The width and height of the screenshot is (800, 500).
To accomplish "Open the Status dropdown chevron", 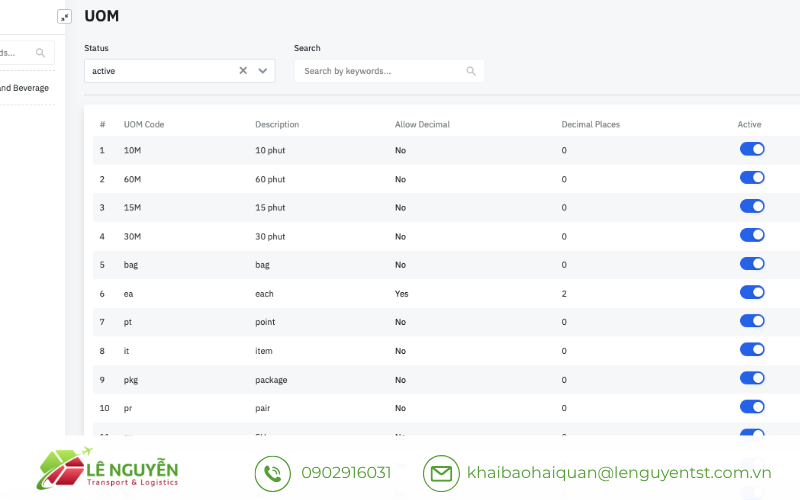I will [x=263, y=71].
